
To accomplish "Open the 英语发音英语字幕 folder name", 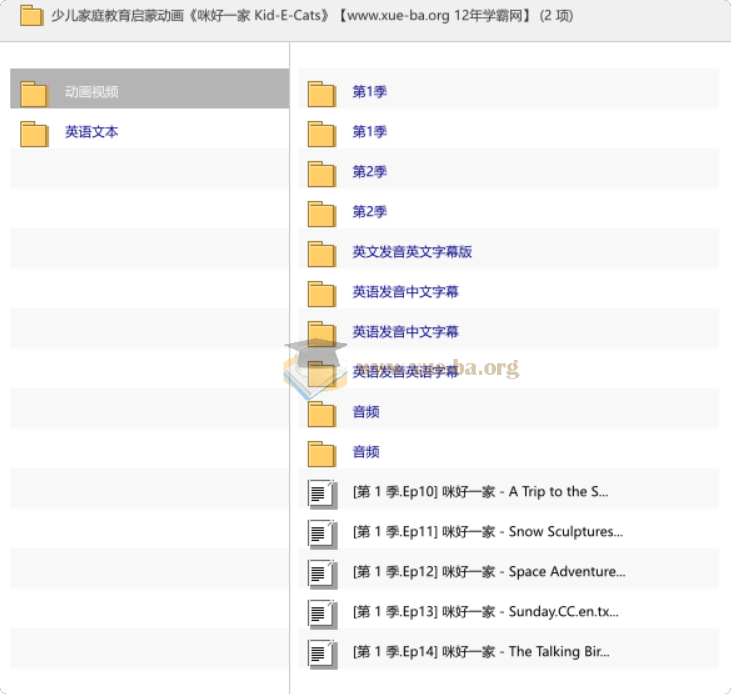I will click(405, 372).
